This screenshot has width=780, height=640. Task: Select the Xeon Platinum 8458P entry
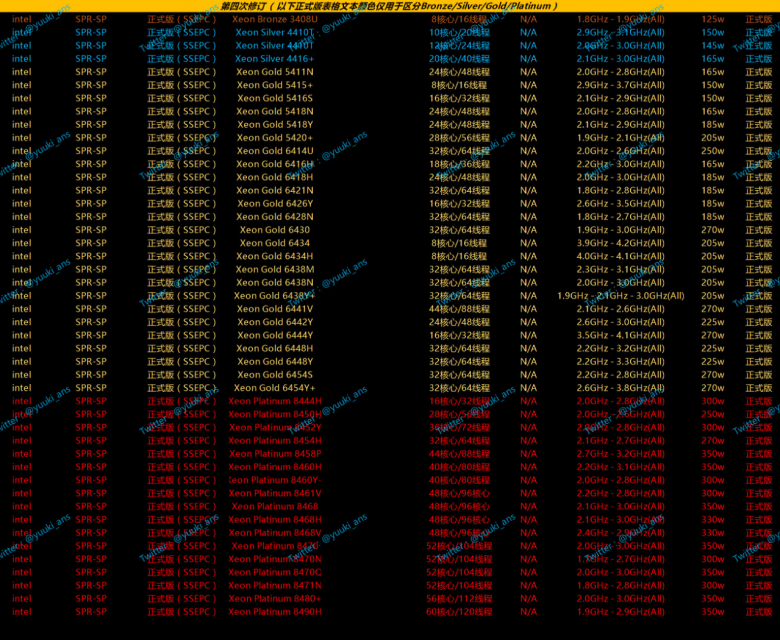click(275, 454)
